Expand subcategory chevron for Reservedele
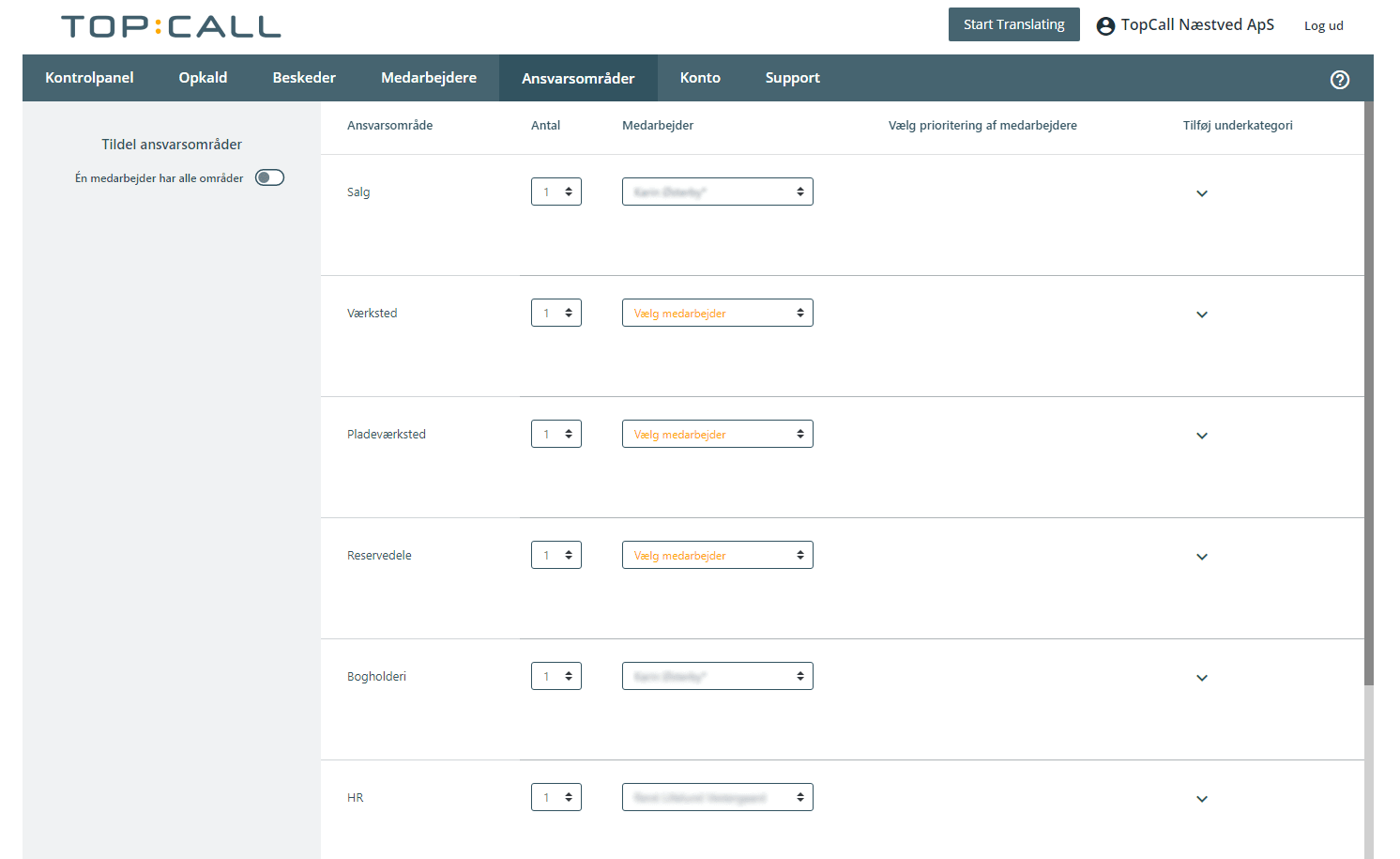 1202,557
